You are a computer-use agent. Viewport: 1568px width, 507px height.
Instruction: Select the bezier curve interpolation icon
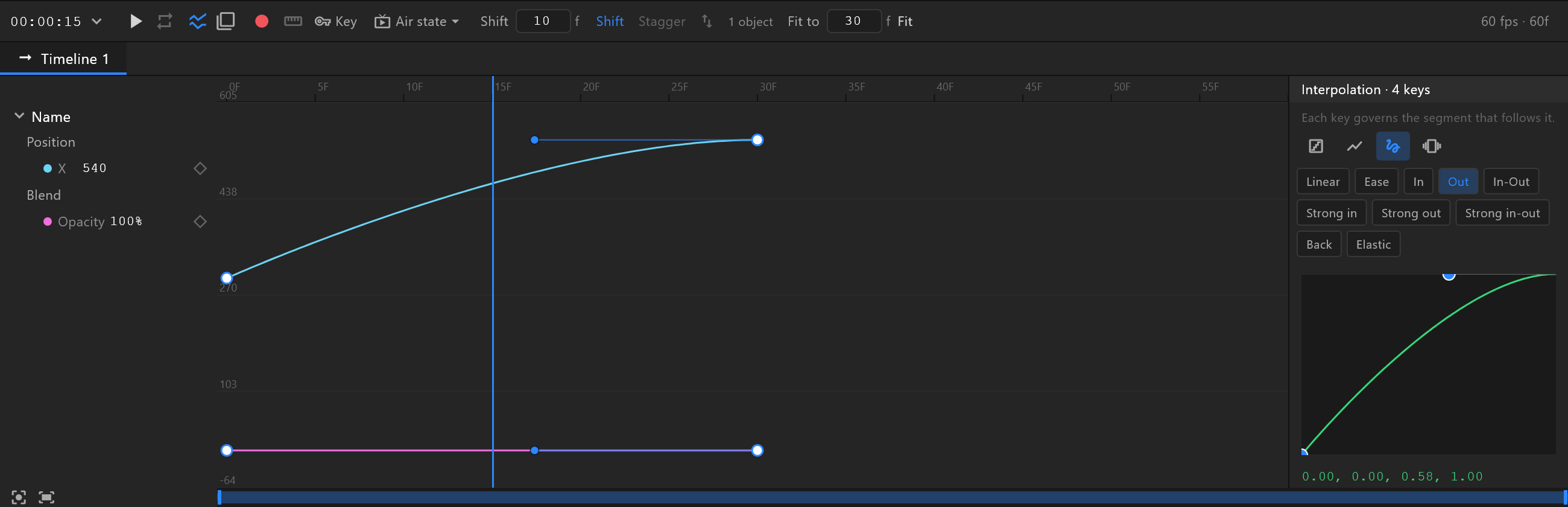pyautogui.click(x=1393, y=146)
